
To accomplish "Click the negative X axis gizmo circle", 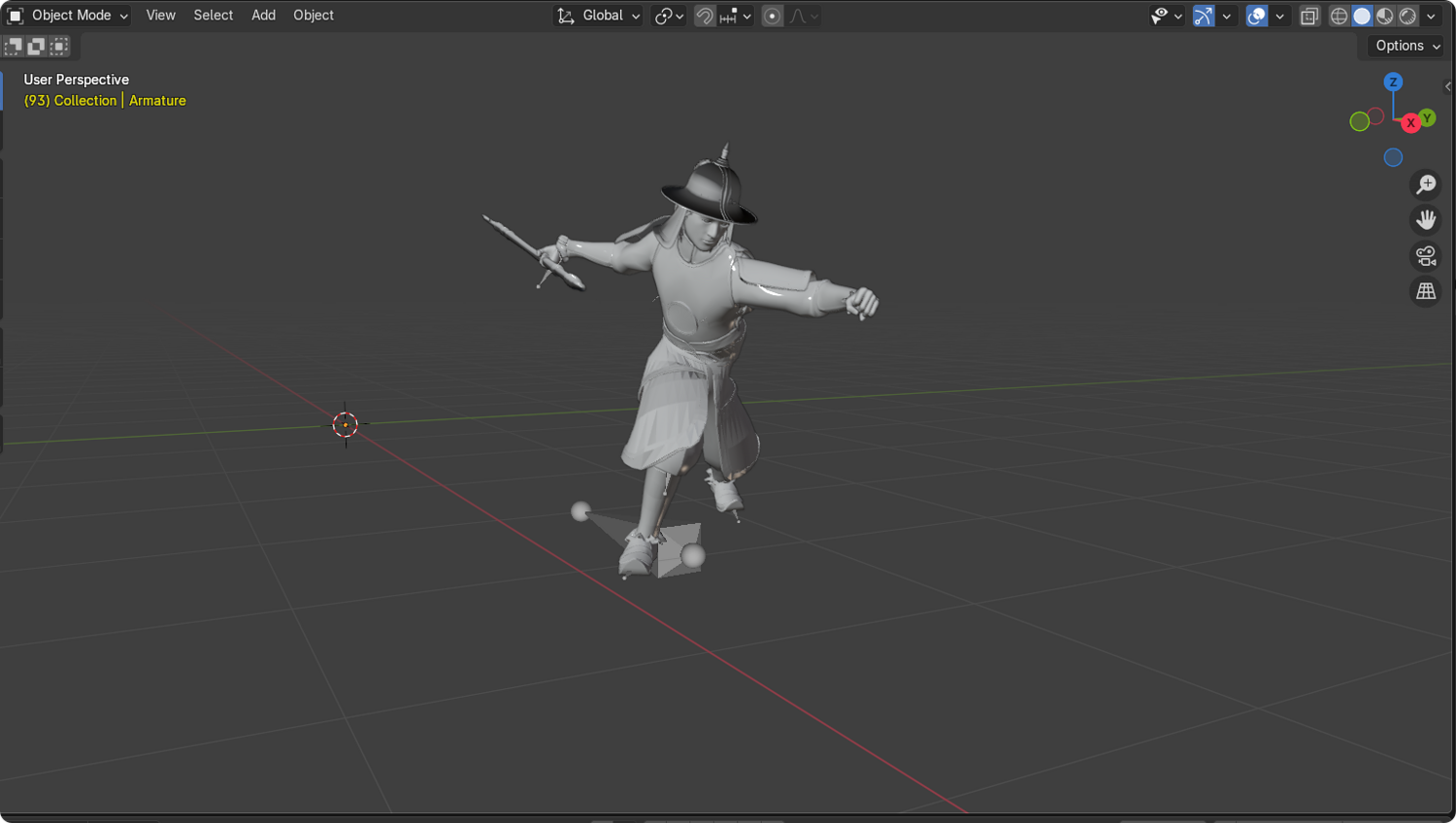I will click(1376, 116).
